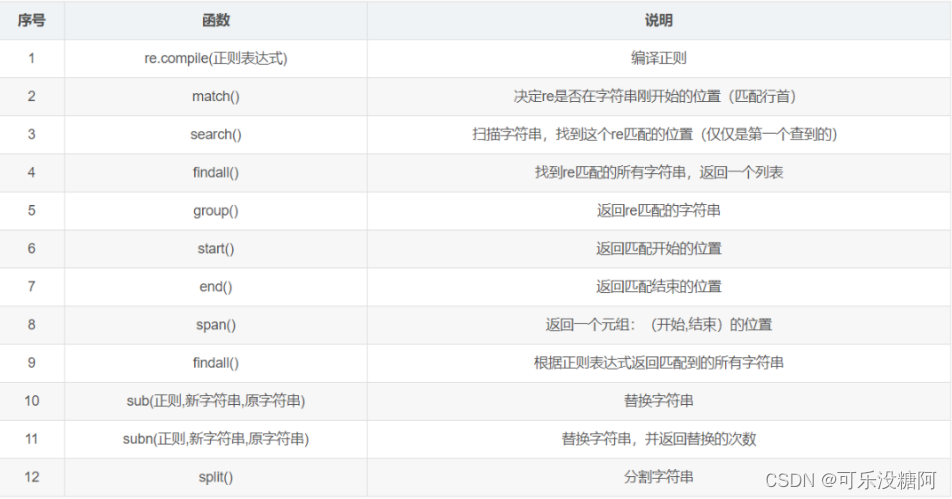Click serial number 10 in sub row
952x499 pixels.
click(x=32, y=401)
